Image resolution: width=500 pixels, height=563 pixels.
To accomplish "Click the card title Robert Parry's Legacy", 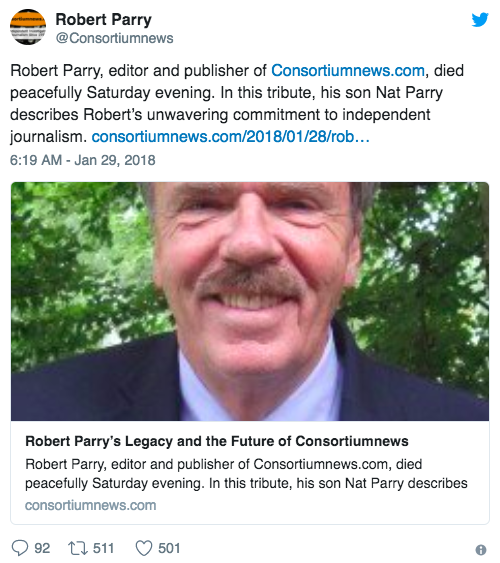I will pos(217,441).
